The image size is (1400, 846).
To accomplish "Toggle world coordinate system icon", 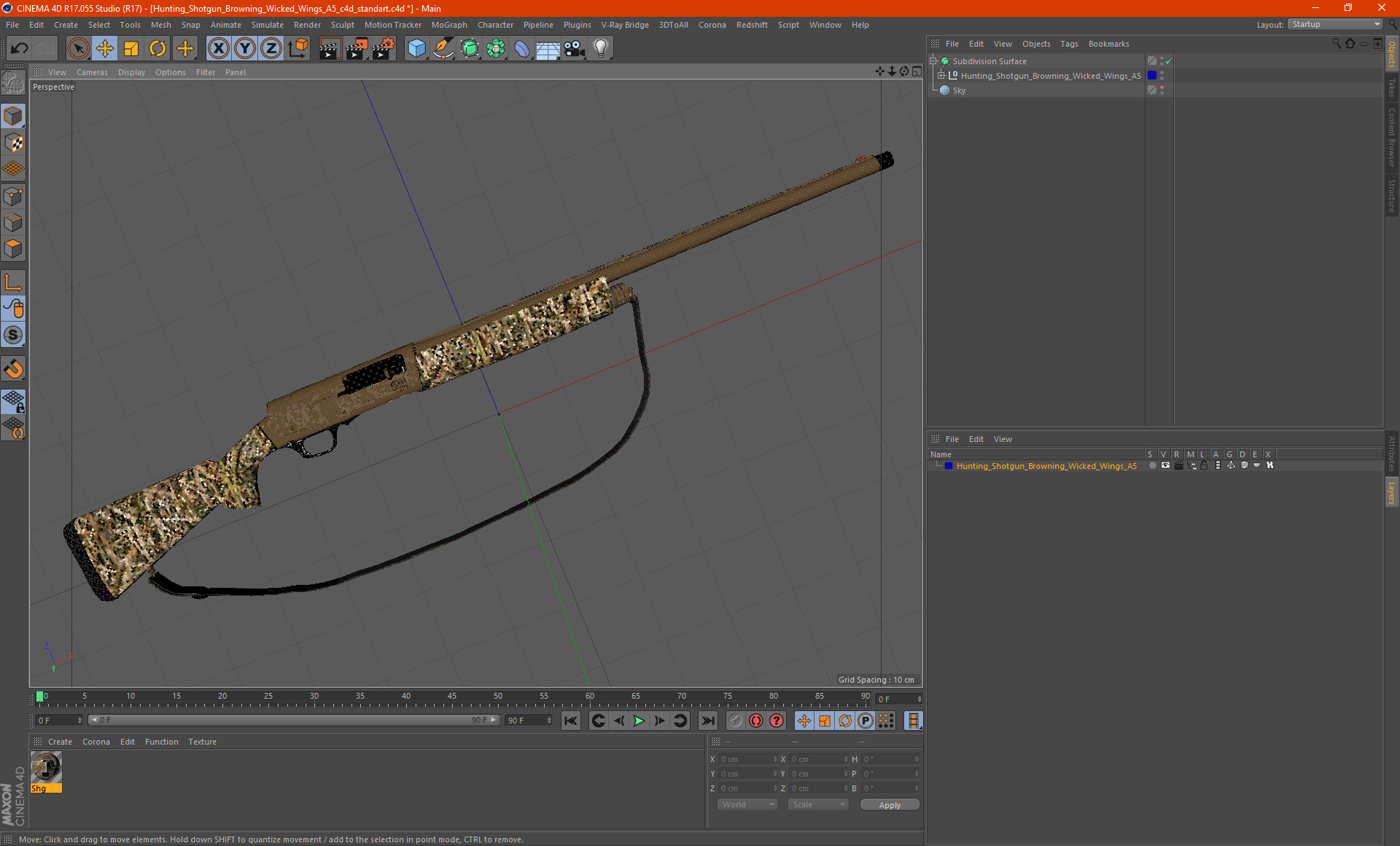I will click(x=297, y=49).
